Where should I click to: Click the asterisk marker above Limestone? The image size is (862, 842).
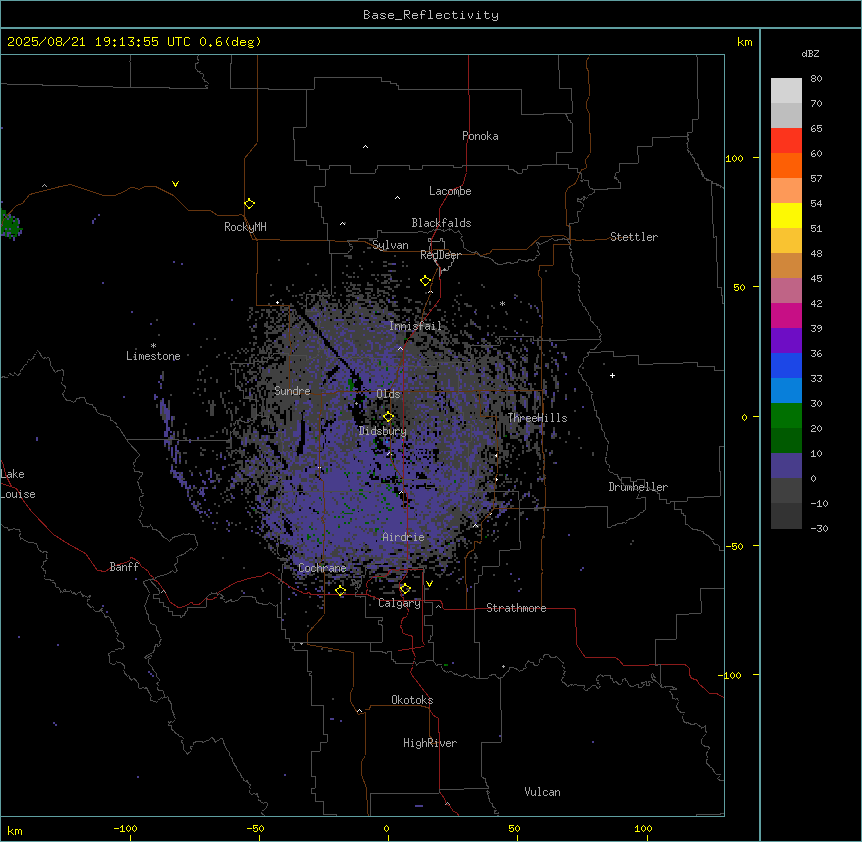point(153,346)
